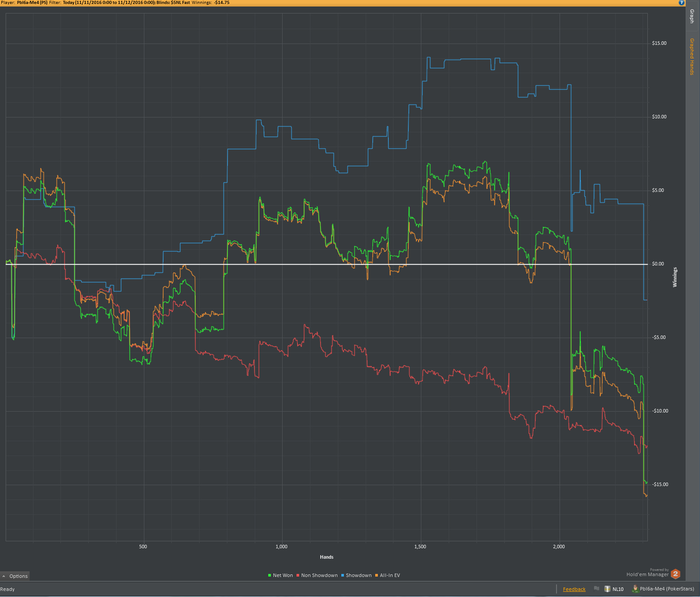
Task: Toggle the blue Showdown legend swatch
Action: pos(342,576)
